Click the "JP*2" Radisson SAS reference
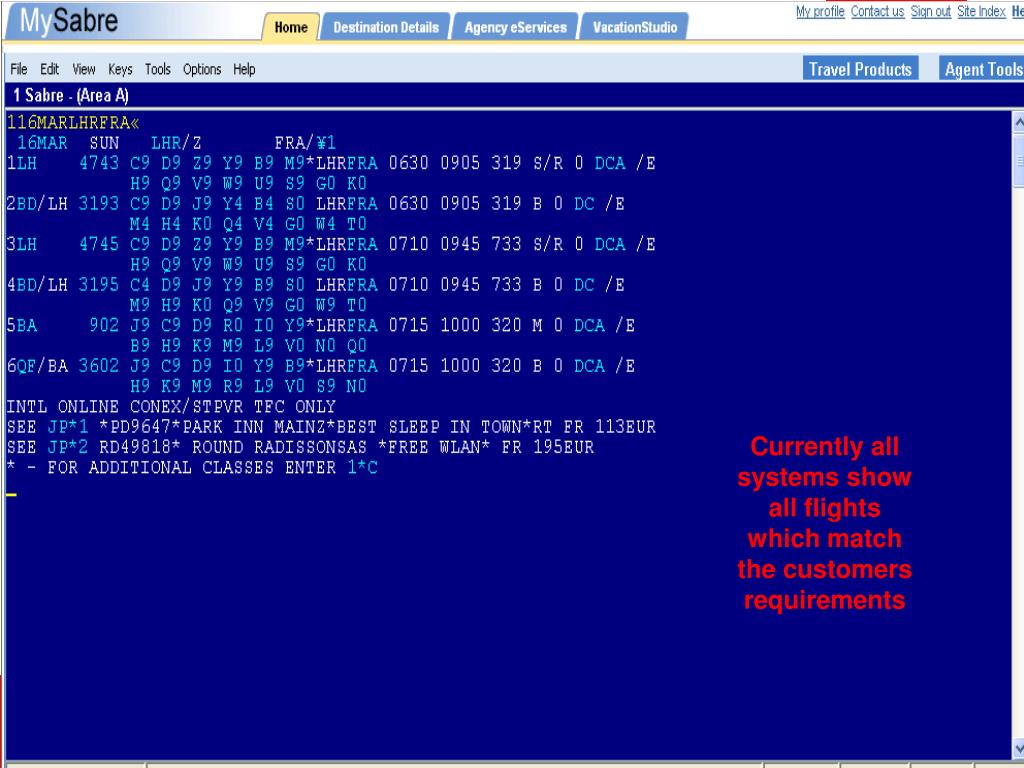 coord(68,447)
